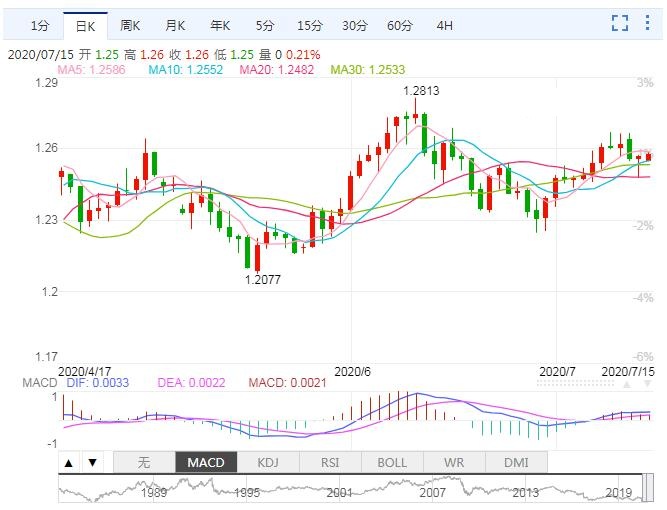Select the 周K weekly chart tab
The image size is (667, 510).
[x=130, y=25]
